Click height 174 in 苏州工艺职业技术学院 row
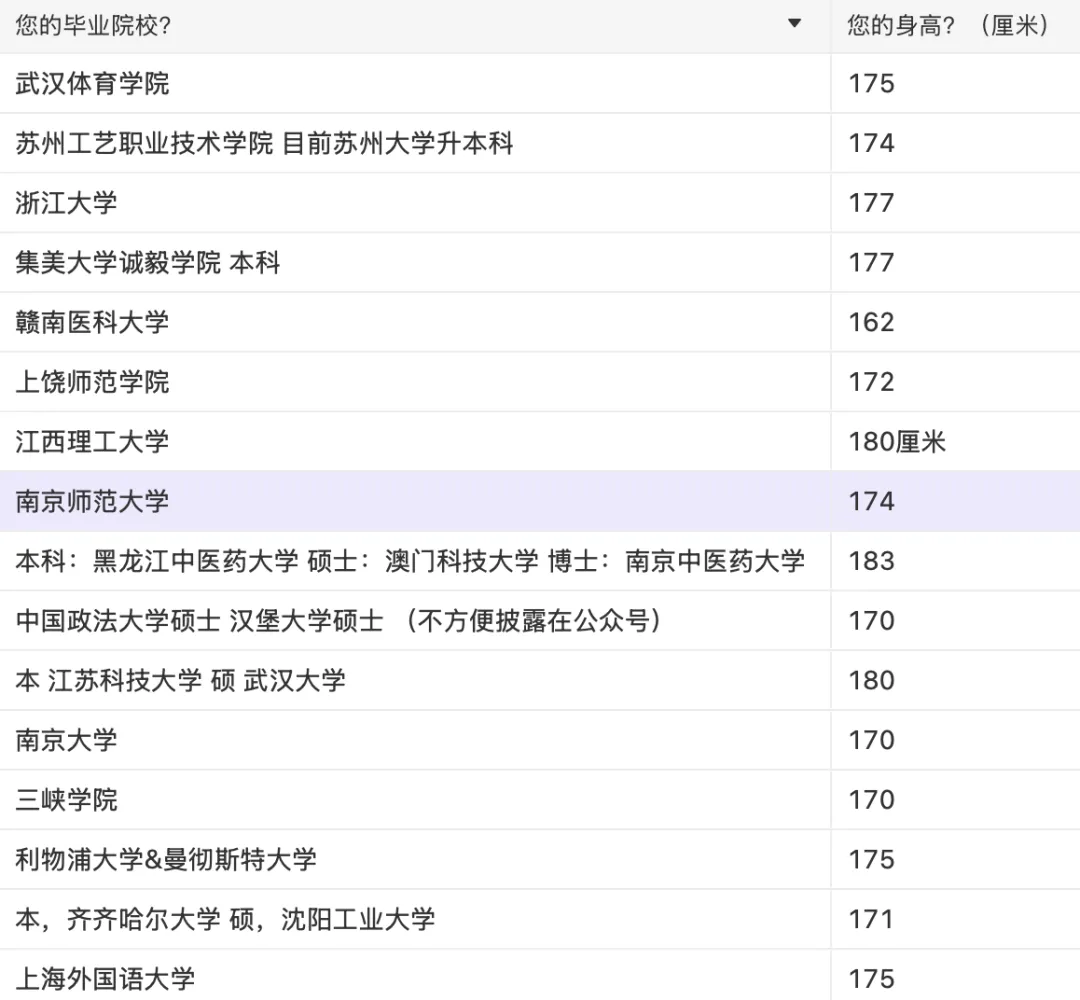This screenshot has width=1080, height=1000. coord(955,143)
